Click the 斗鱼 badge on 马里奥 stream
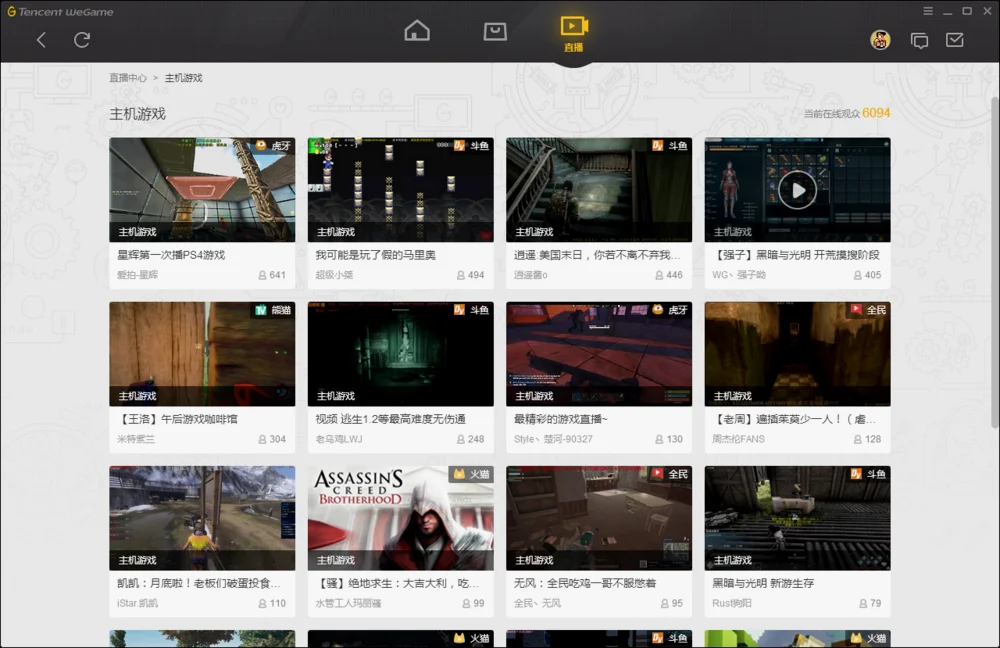 click(x=472, y=145)
